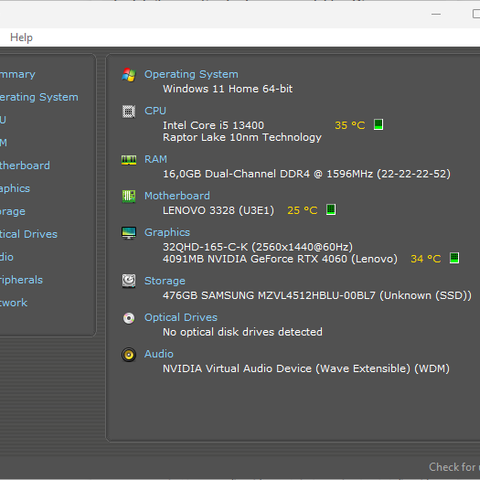Click the Optical Drives disc icon
The image size is (480, 480).
click(129, 318)
